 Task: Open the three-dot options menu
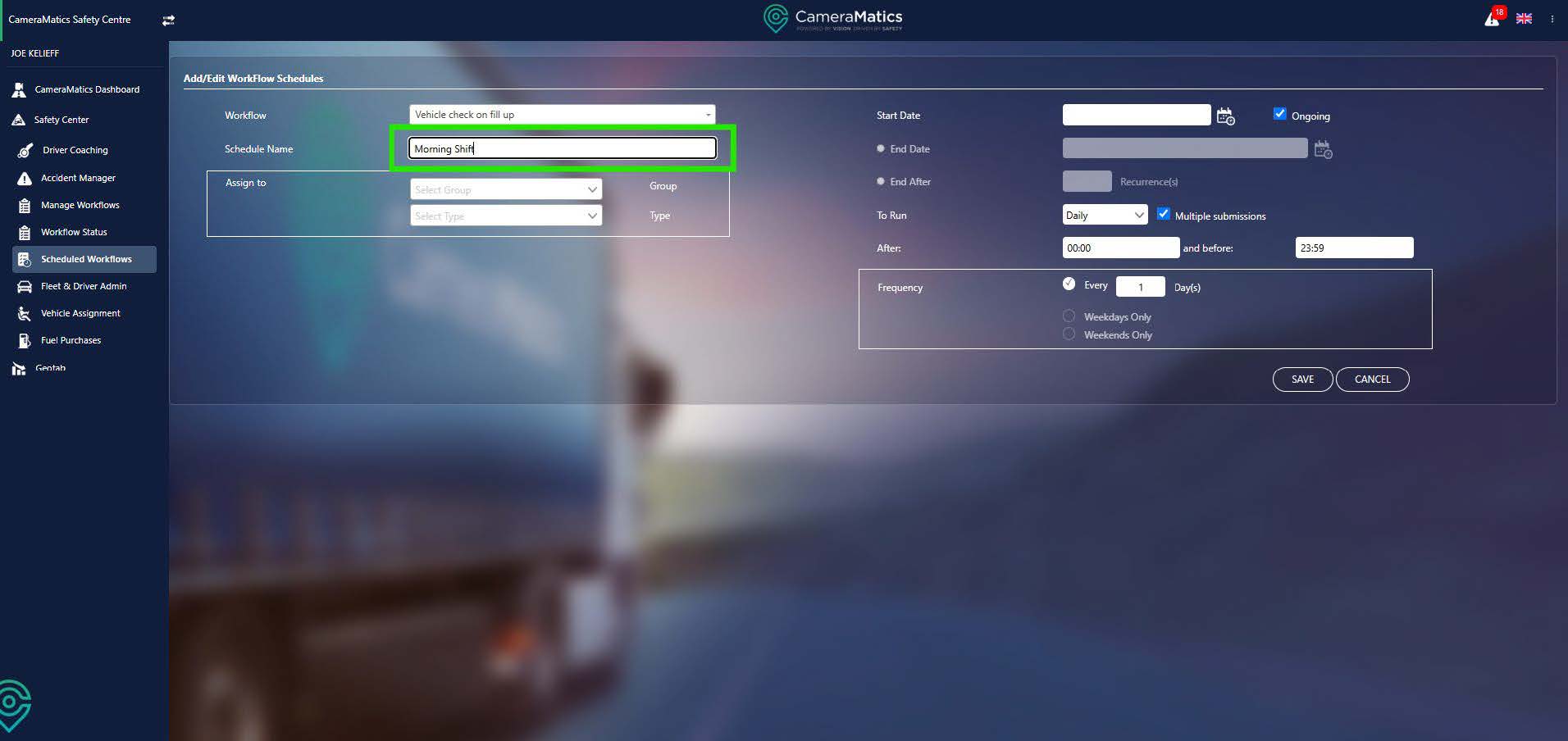[1552, 19]
